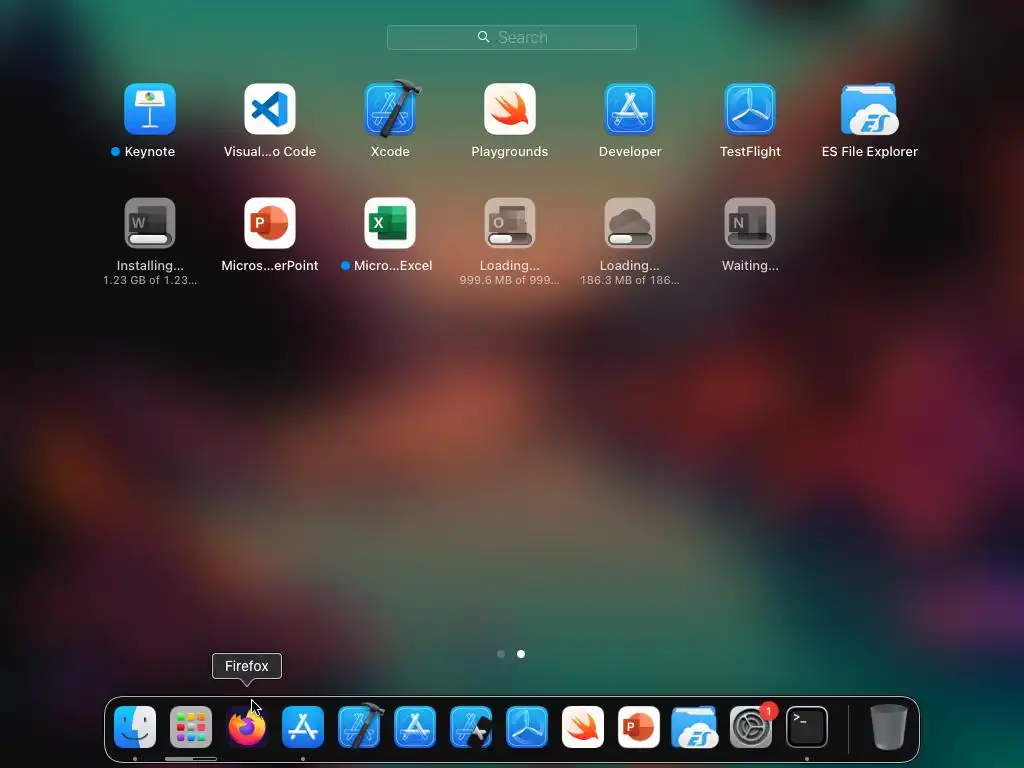Viewport: 1024px width, 768px height.
Task: Open the App Store from the Dock
Action: coord(303,727)
